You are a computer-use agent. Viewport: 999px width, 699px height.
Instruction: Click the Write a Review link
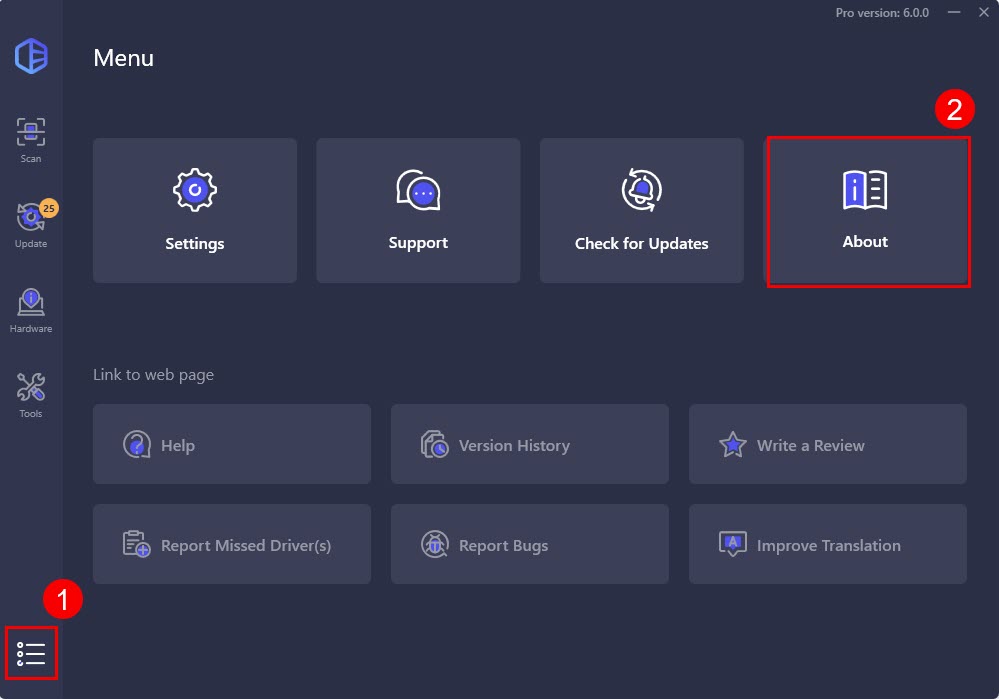(x=827, y=445)
